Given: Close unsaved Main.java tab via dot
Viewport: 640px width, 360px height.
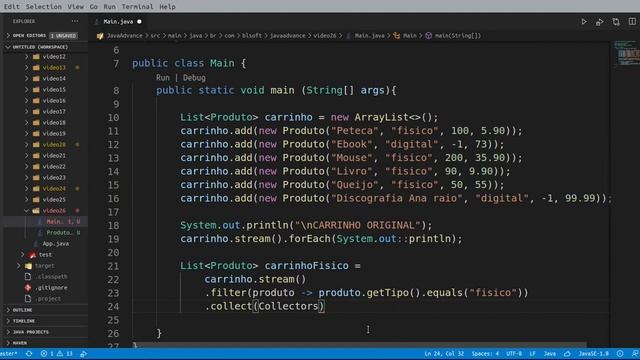Looking at the screenshot, I should click(x=139, y=22).
